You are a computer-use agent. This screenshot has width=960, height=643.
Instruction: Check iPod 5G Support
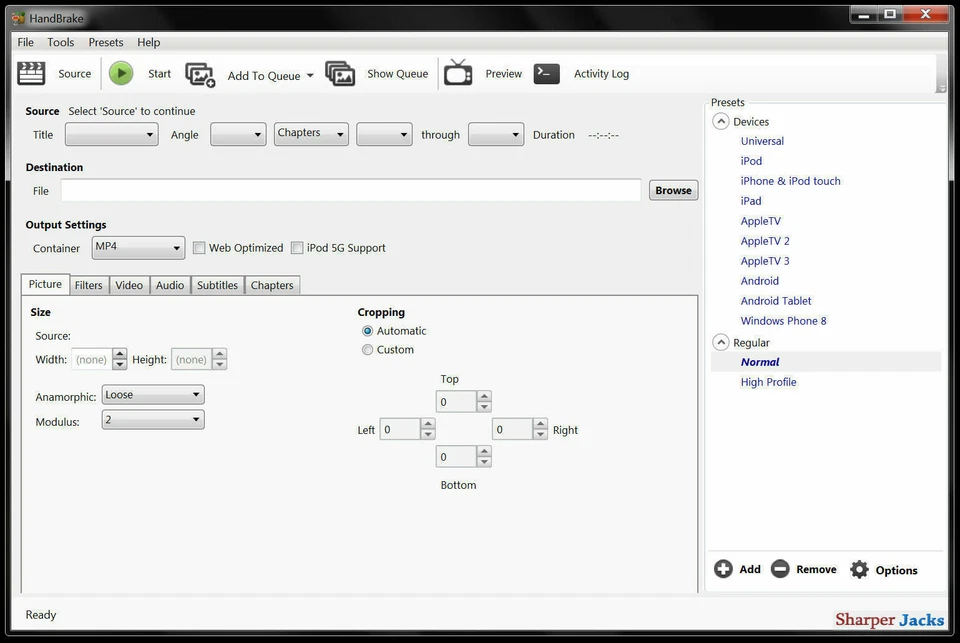pos(297,247)
